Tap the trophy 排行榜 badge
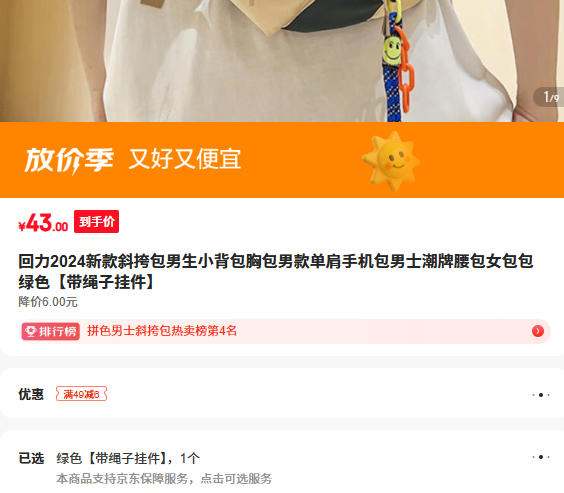The image size is (564, 493). tap(51, 331)
